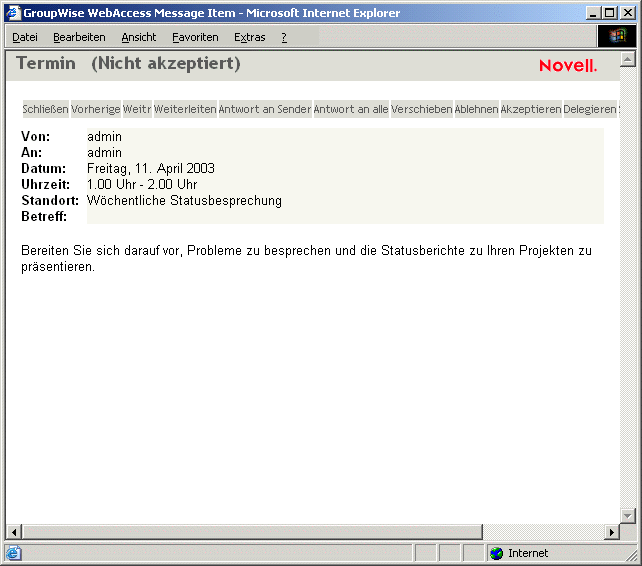Forward the appointment with Weiterleiten
Image resolution: width=642 pixels, height=566 pixels.
click(x=185, y=109)
